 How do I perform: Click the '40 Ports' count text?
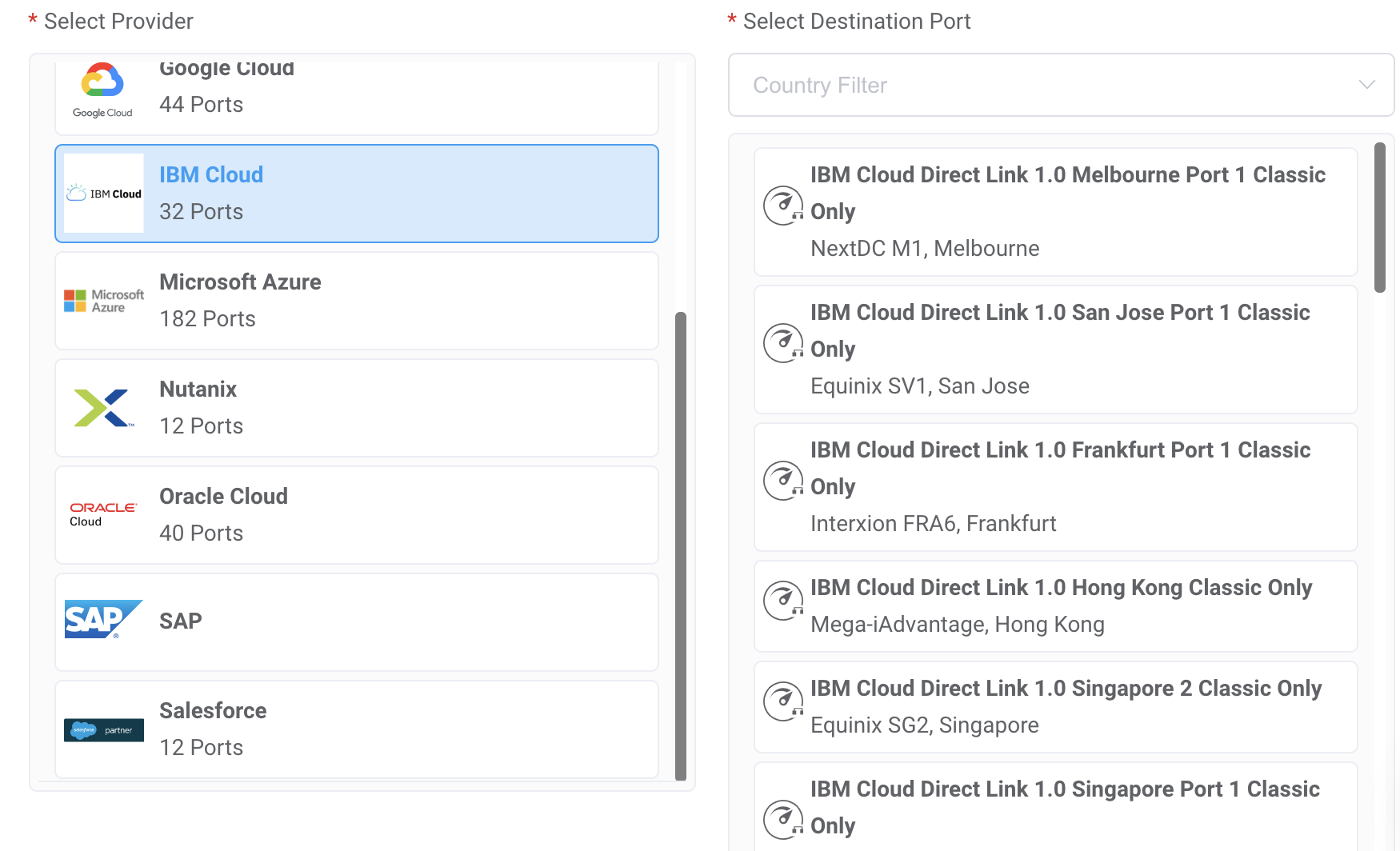point(201,533)
